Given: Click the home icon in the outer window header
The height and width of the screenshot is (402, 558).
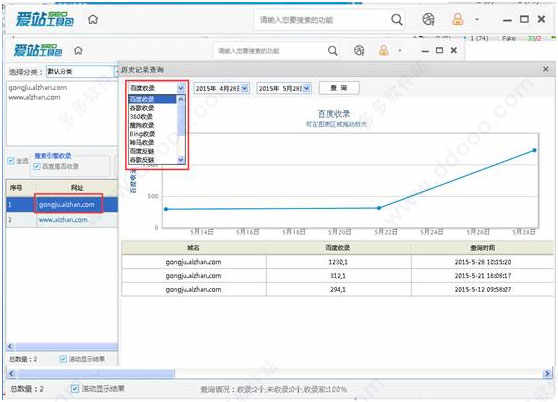Looking at the screenshot, I should pos(93,20).
